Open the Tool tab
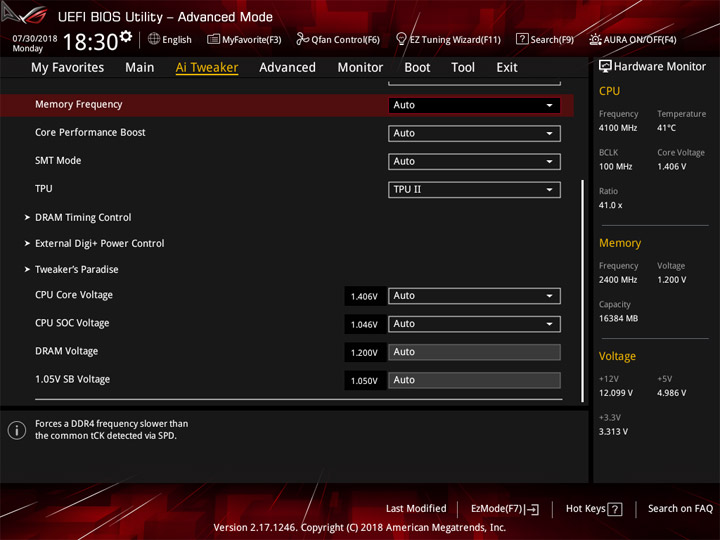Viewport: 720px width, 540px height. [463, 68]
